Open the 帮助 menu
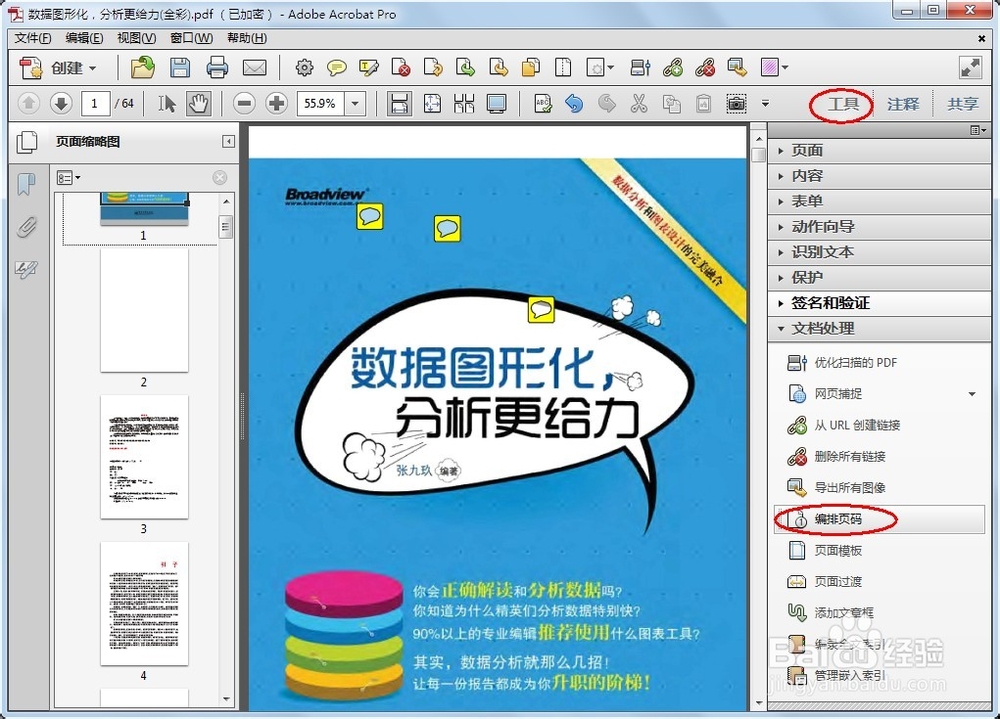The image size is (1000, 719). [247, 38]
